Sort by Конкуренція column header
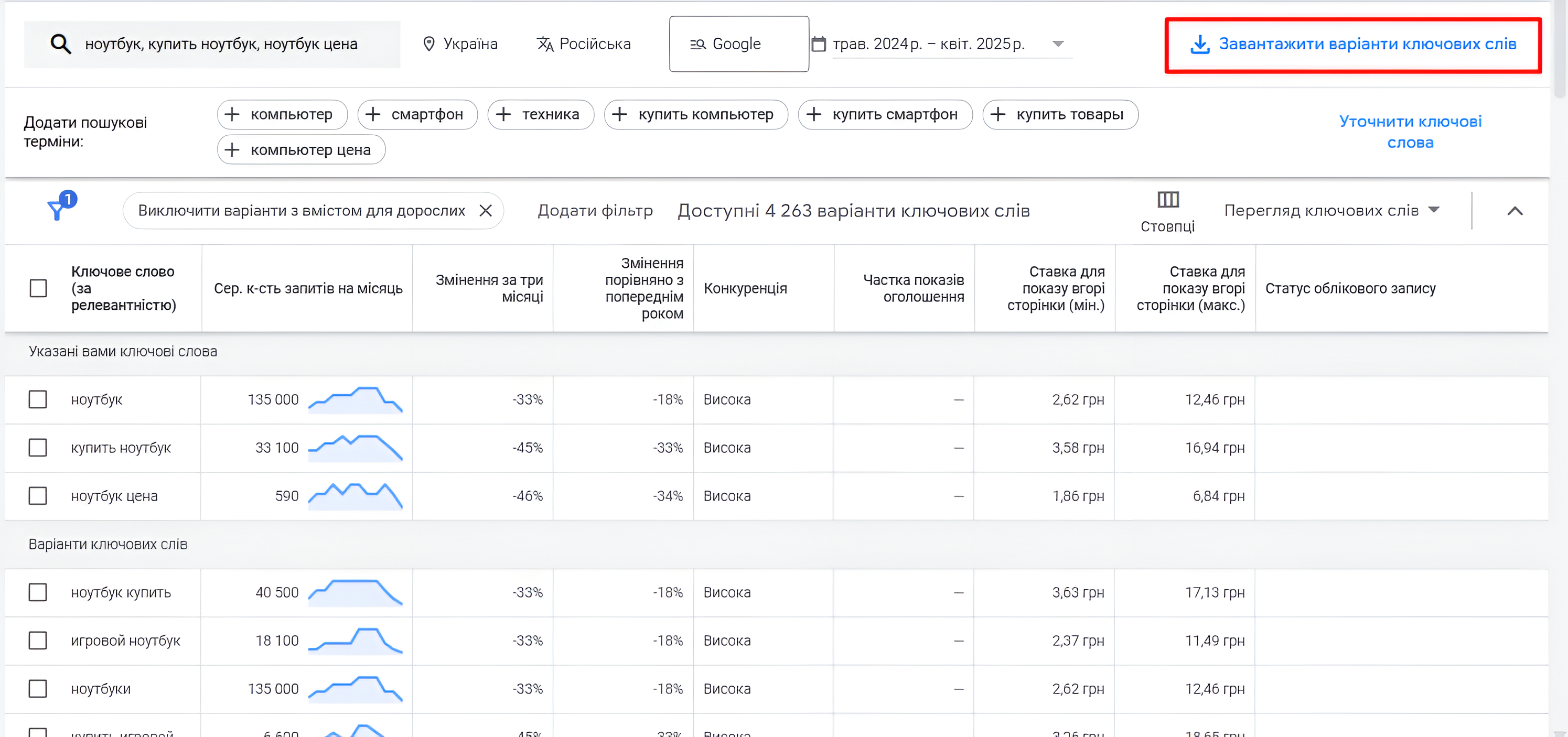Viewport: 1568px width, 737px height. [745, 288]
